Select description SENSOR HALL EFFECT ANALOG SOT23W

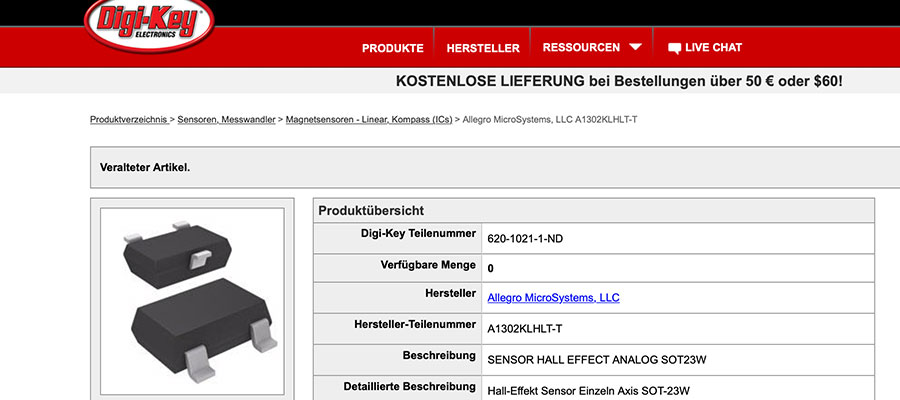pyautogui.click(x=597, y=360)
